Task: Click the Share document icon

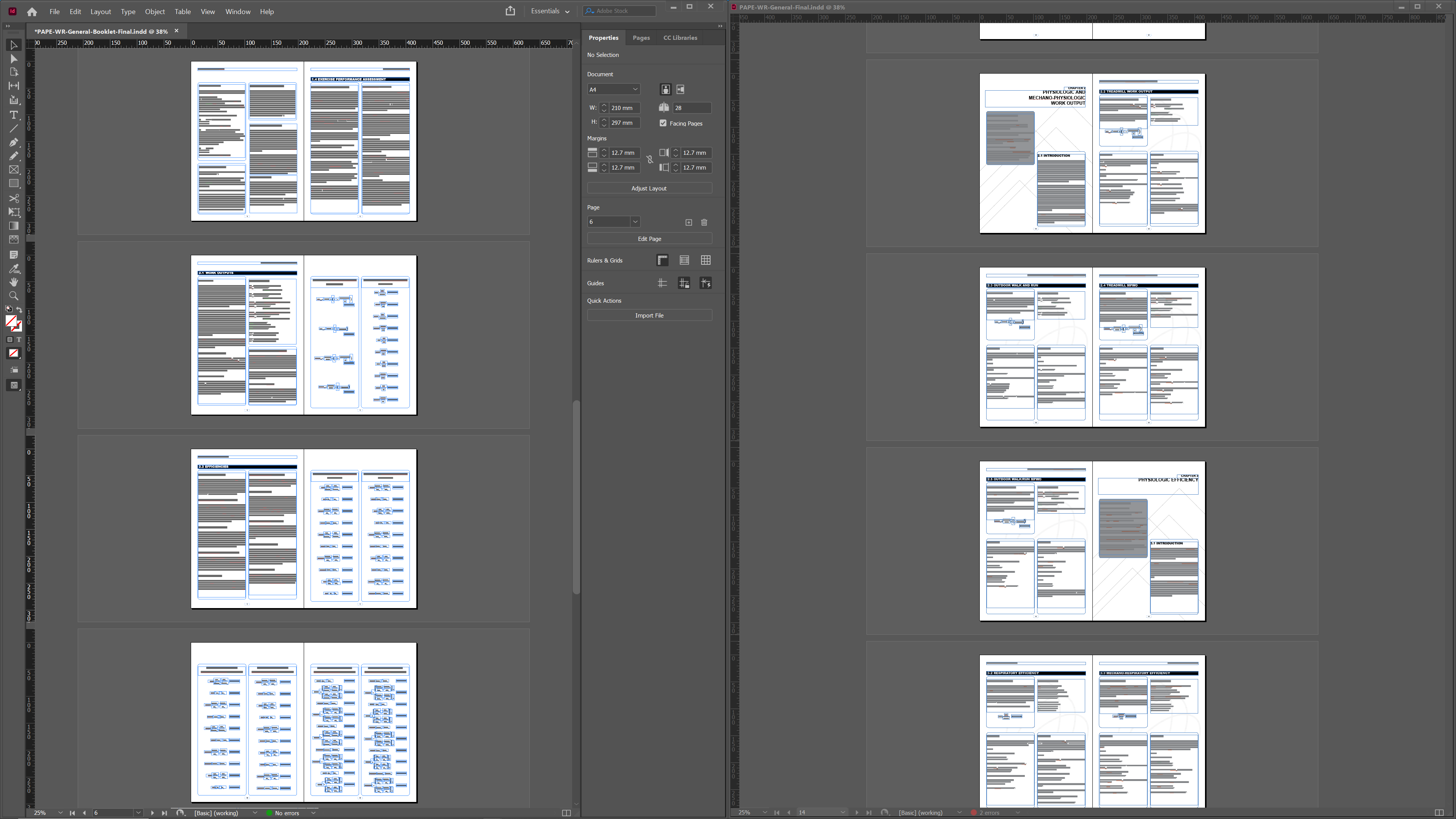Action: (510, 11)
